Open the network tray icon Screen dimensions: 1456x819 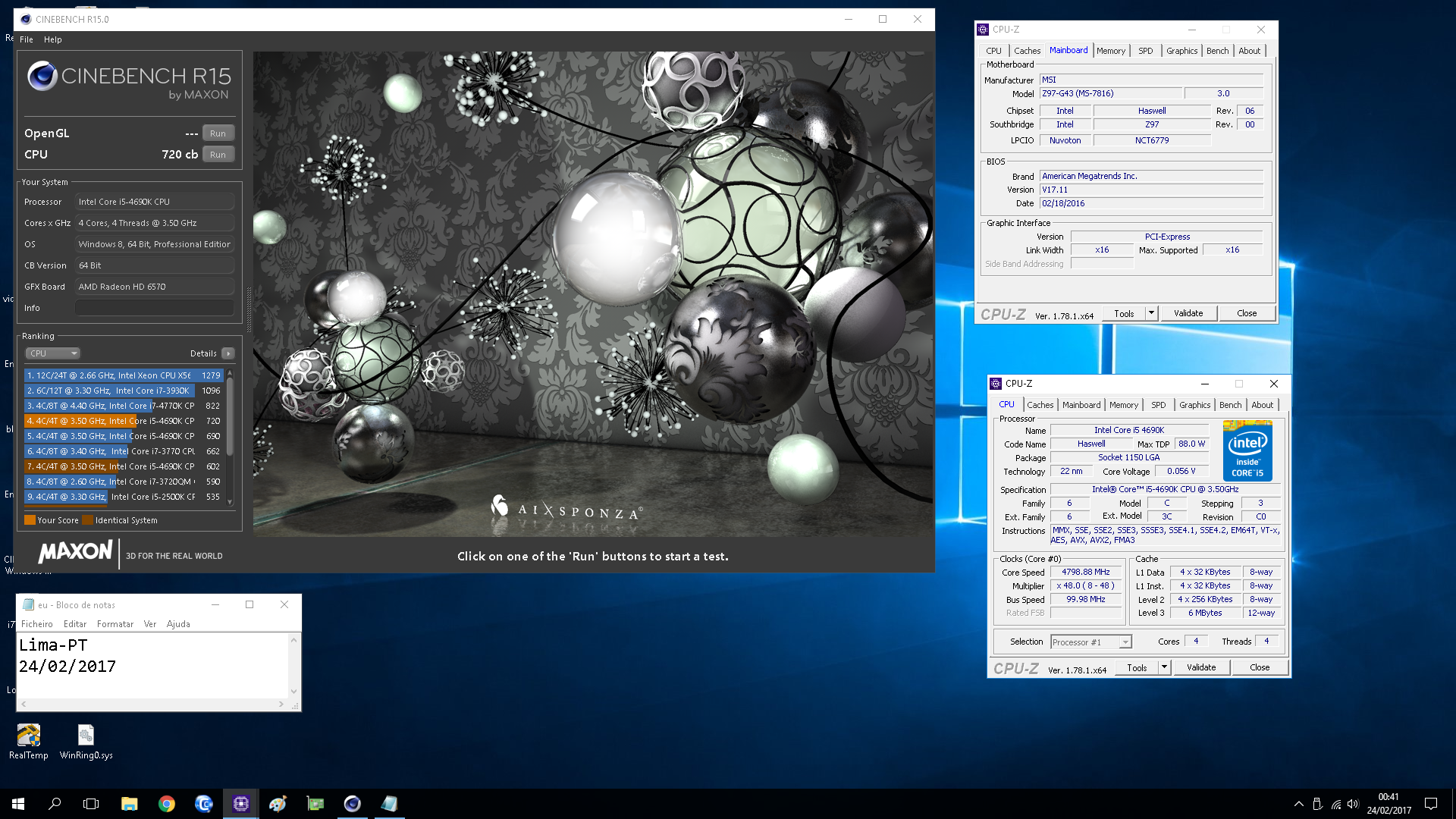(x=1335, y=804)
